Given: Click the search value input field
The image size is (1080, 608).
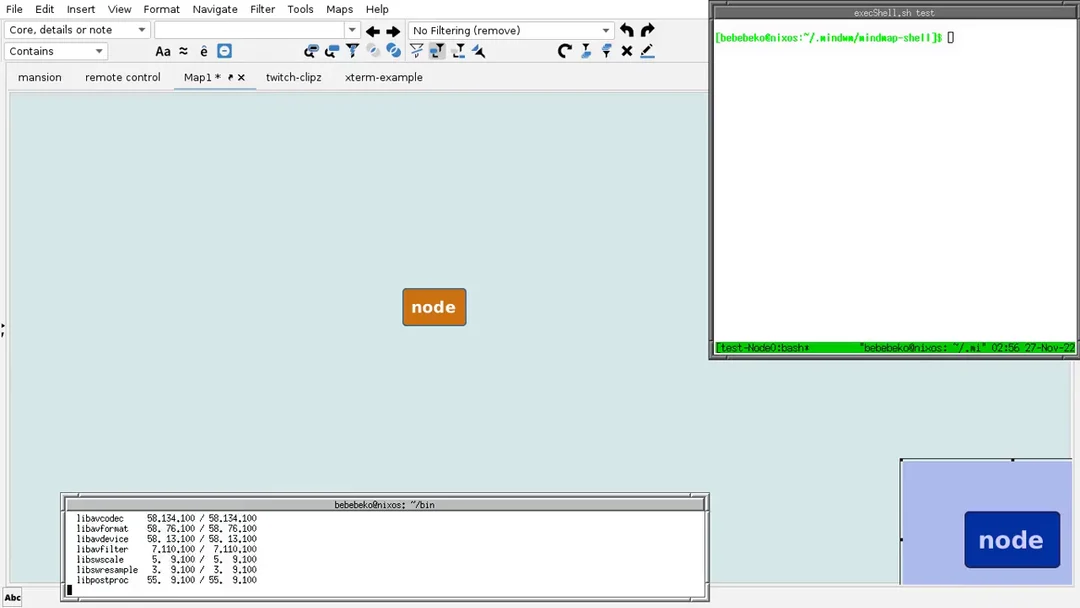Looking at the screenshot, I should click(x=249, y=30).
